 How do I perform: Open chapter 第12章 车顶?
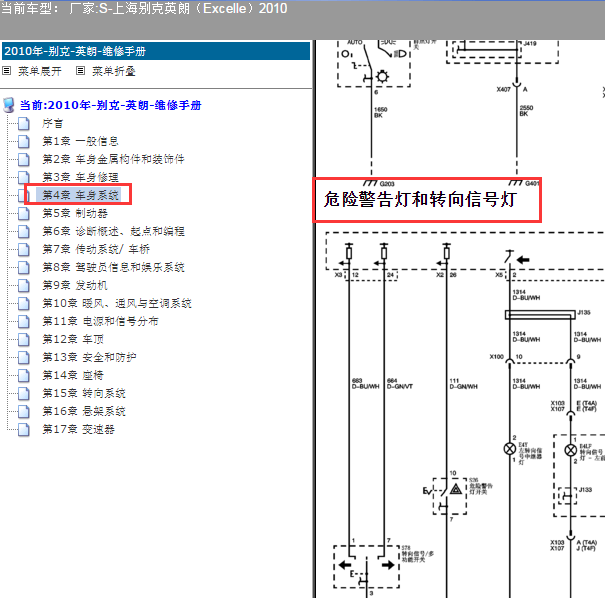tap(73, 339)
